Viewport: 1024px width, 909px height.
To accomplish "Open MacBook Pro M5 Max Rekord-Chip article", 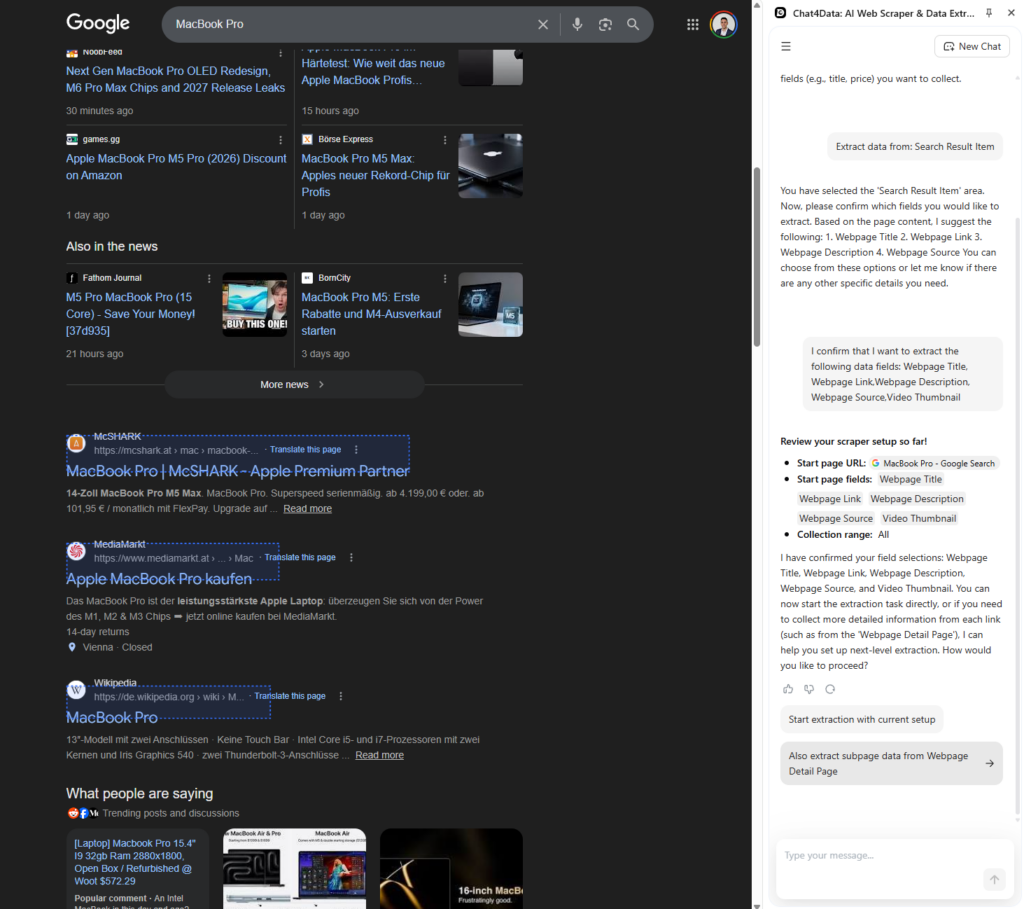I will click(x=376, y=175).
